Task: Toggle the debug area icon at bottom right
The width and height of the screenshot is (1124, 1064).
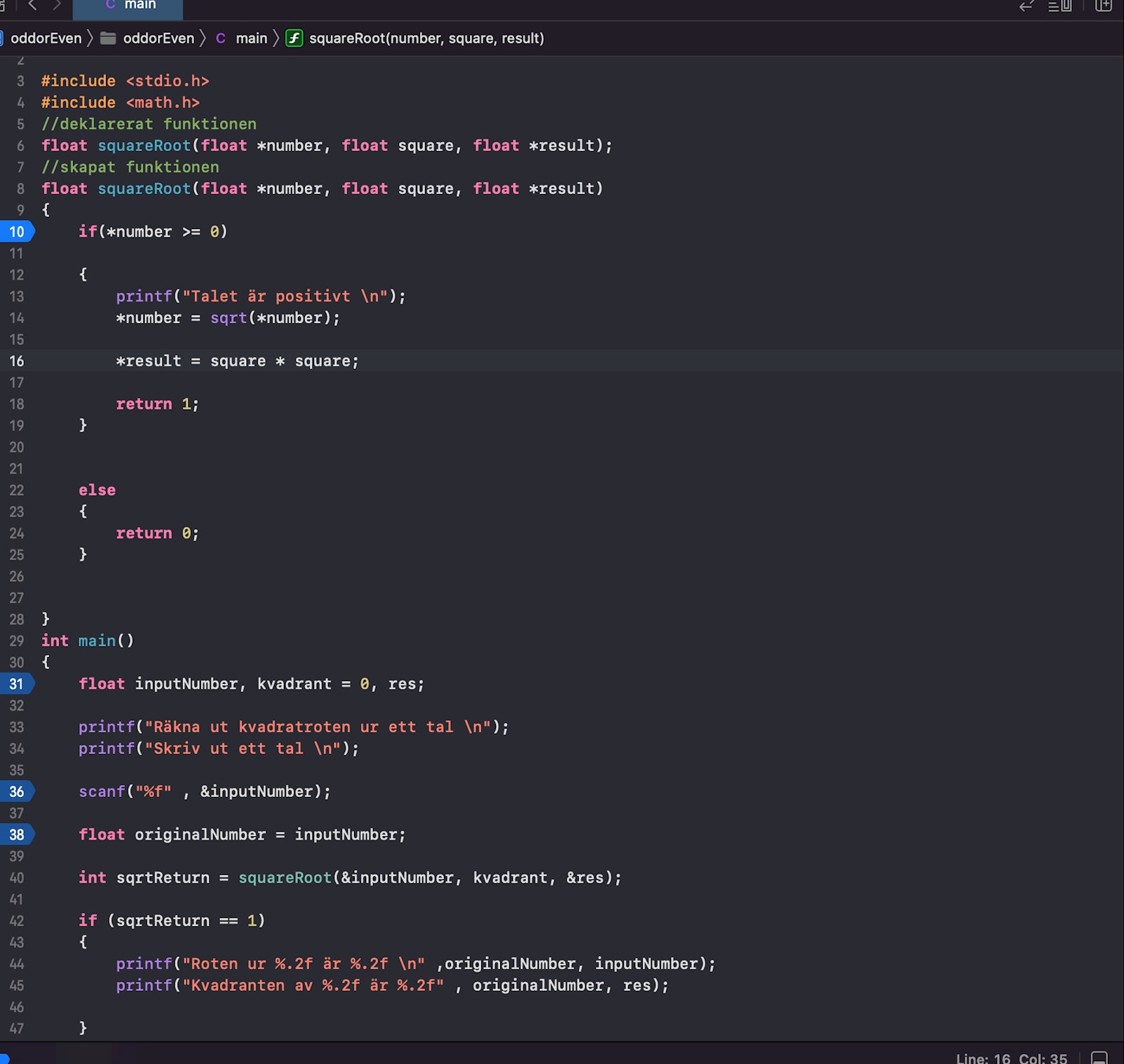Action: pyautogui.click(x=1099, y=1058)
